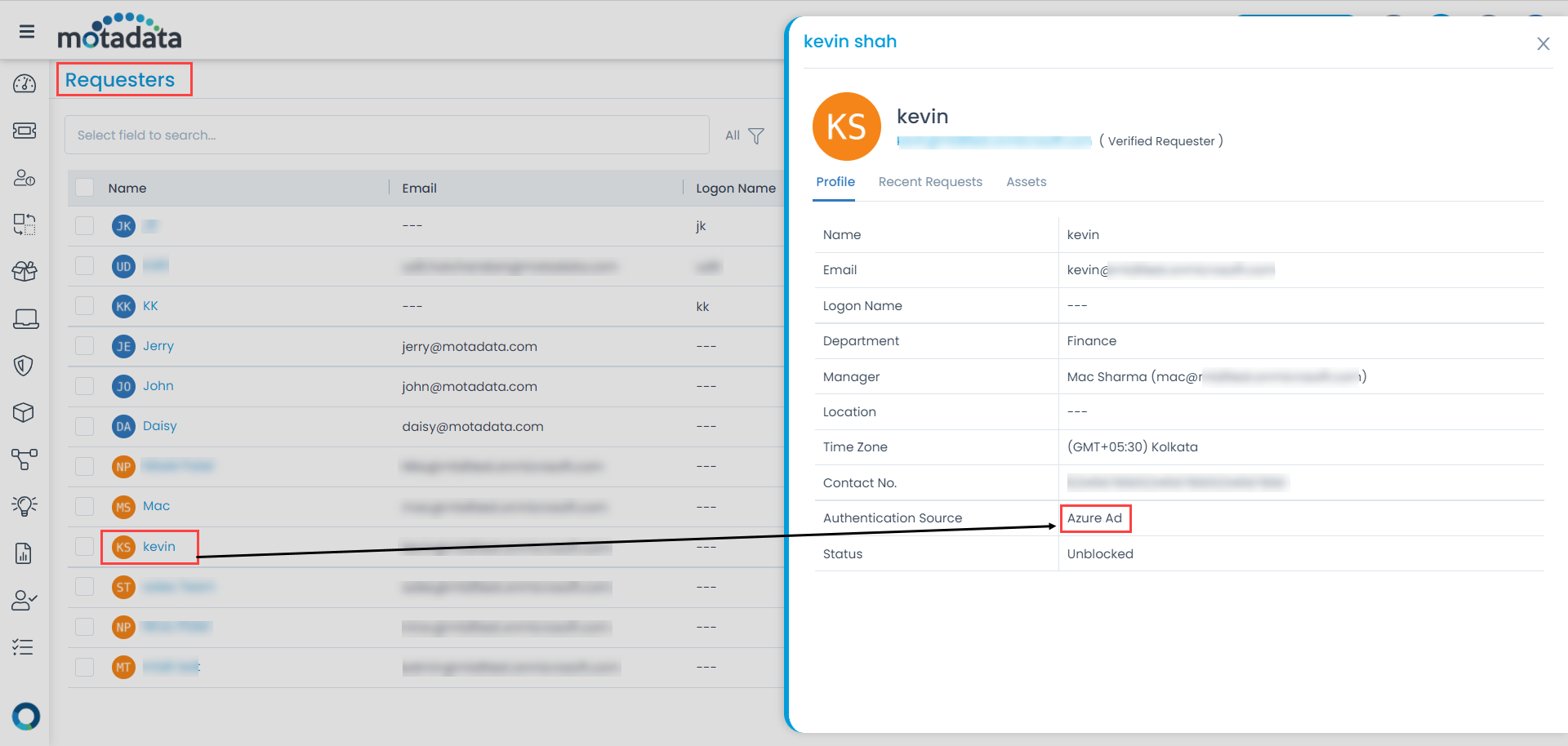
Task: Open the network topology icon in sidebar
Action: [24, 460]
